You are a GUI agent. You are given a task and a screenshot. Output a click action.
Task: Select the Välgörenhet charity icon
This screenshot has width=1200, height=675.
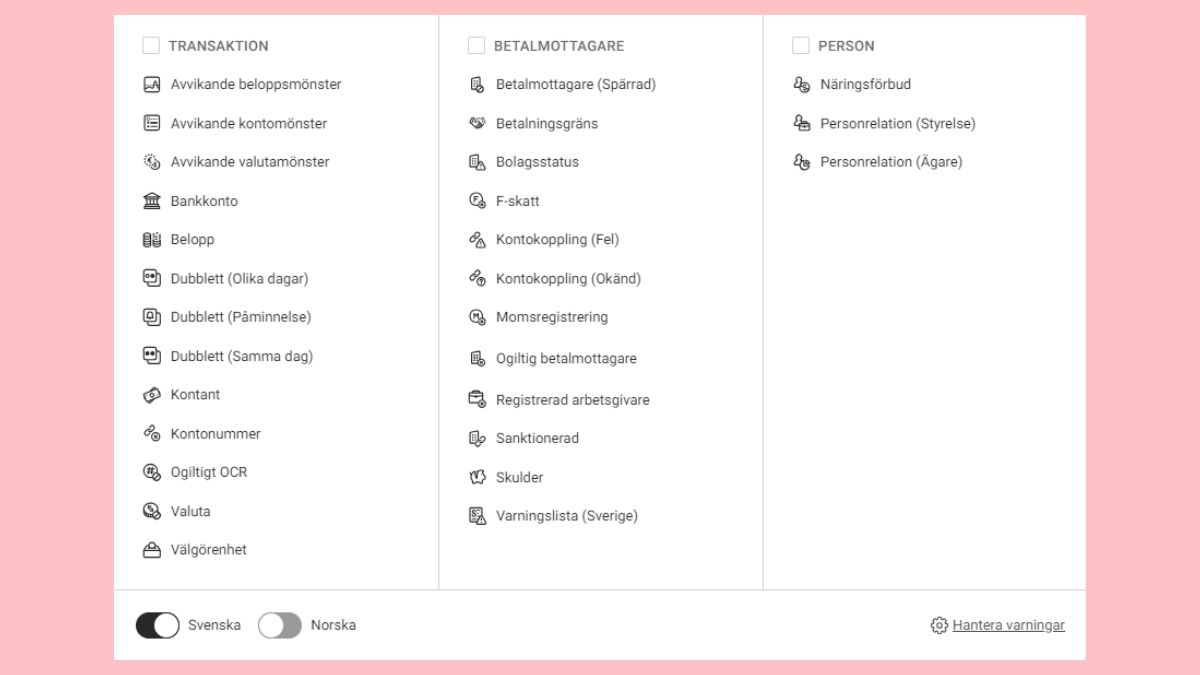pos(152,550)
